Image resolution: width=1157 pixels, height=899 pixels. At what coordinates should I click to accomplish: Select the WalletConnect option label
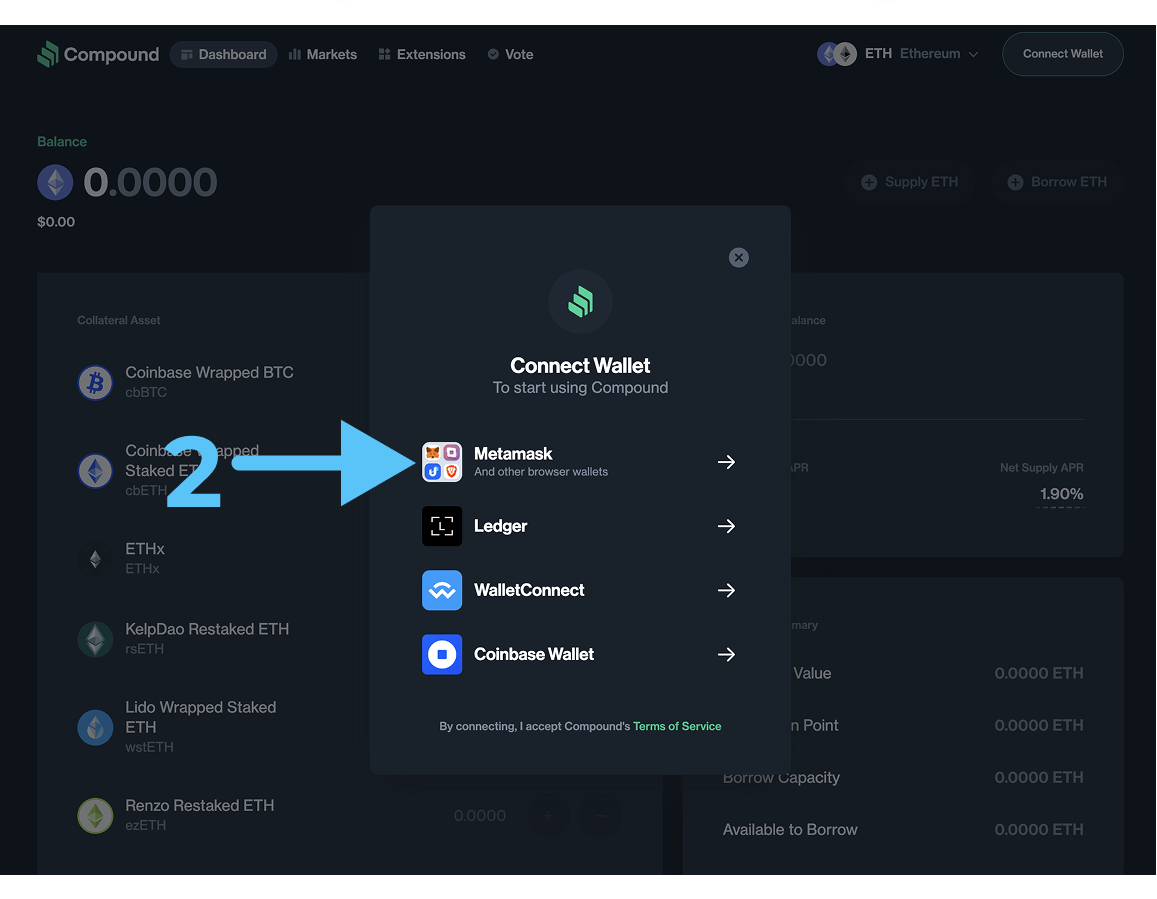[529, 590]
